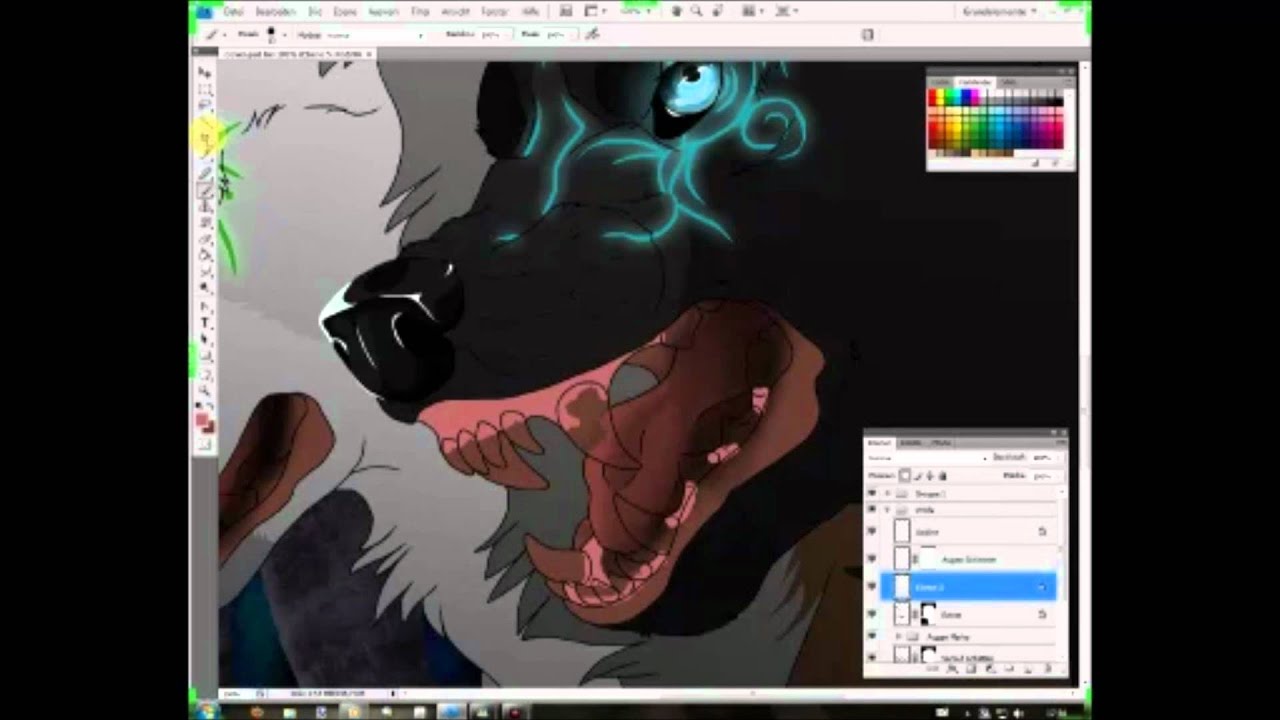Add a layer mask in Layers panel
The width and height of the screenshot is (1280, 720).
click(x=970, y=669)
